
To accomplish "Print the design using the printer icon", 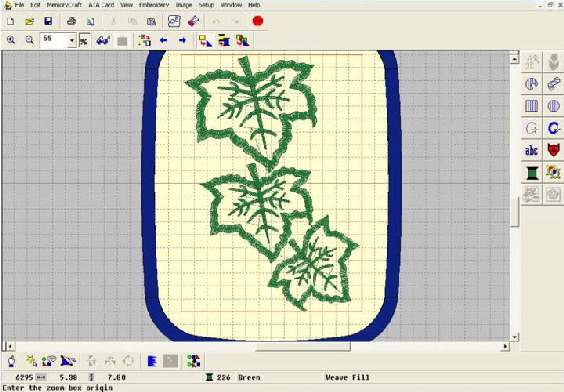I will (72, 22).
